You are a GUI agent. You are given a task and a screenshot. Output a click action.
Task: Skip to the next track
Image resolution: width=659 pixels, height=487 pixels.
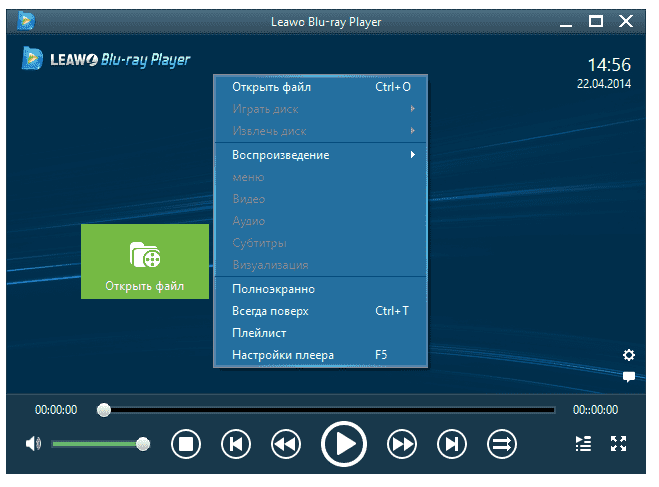coord(452,444)
